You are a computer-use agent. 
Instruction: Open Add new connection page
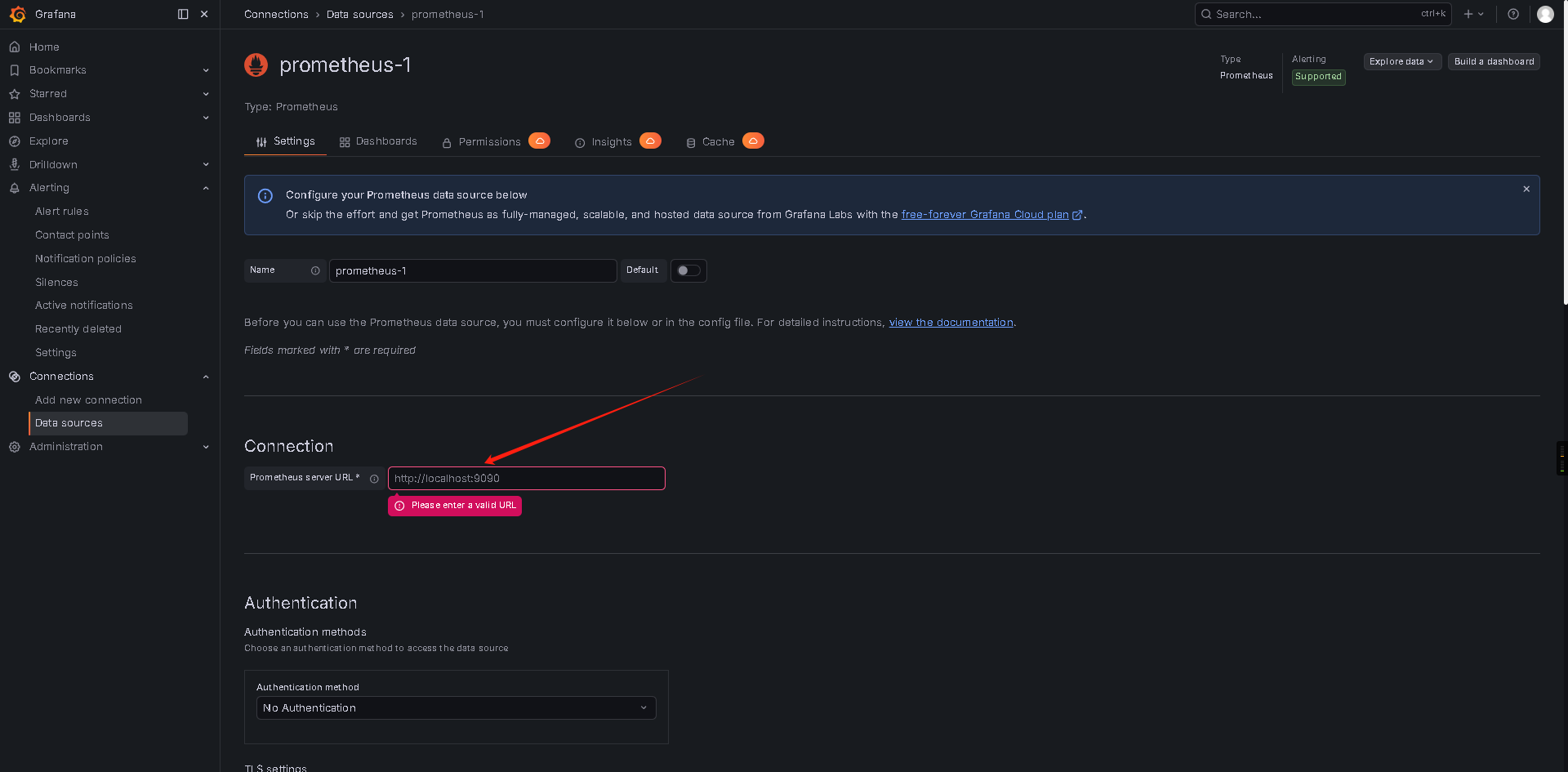pyautogui.click(x=88, y=400)
